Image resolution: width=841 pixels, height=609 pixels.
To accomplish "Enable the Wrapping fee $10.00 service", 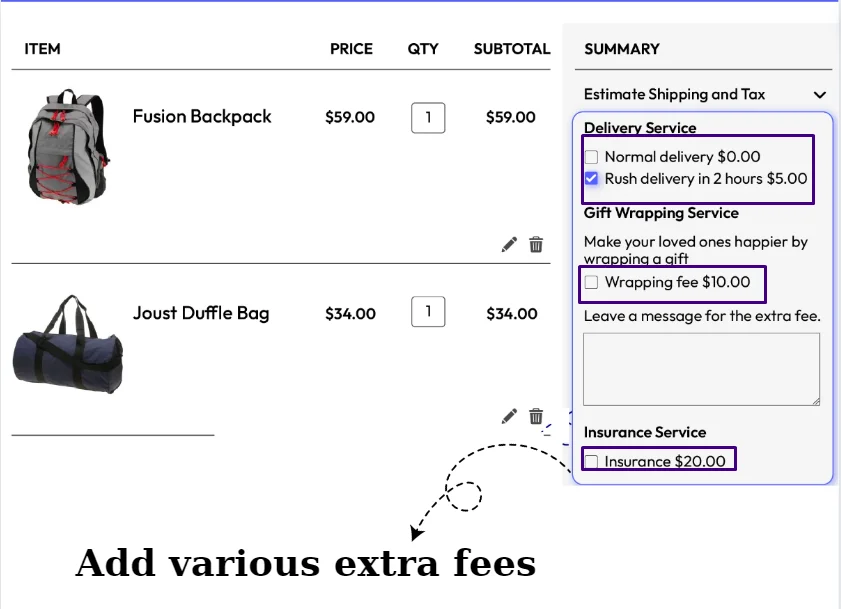I will pos(590,283).
